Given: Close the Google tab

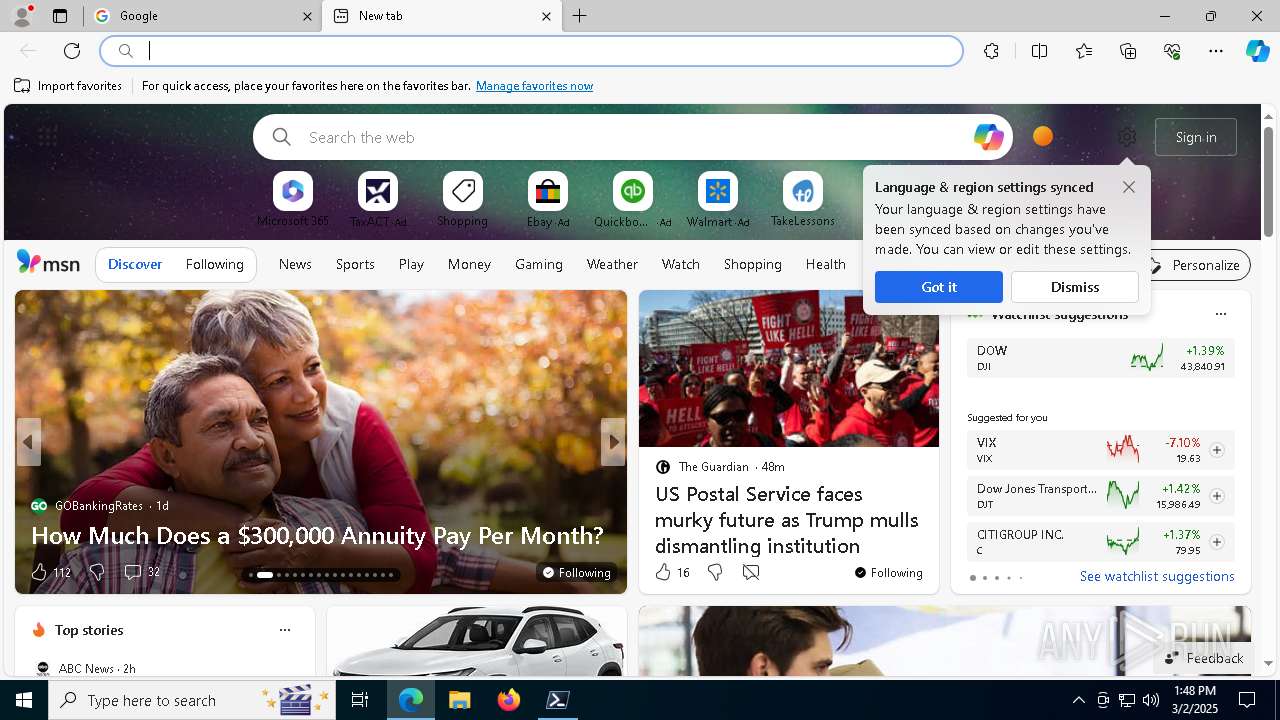Looking at the screenshot, I should coord(307,16).
